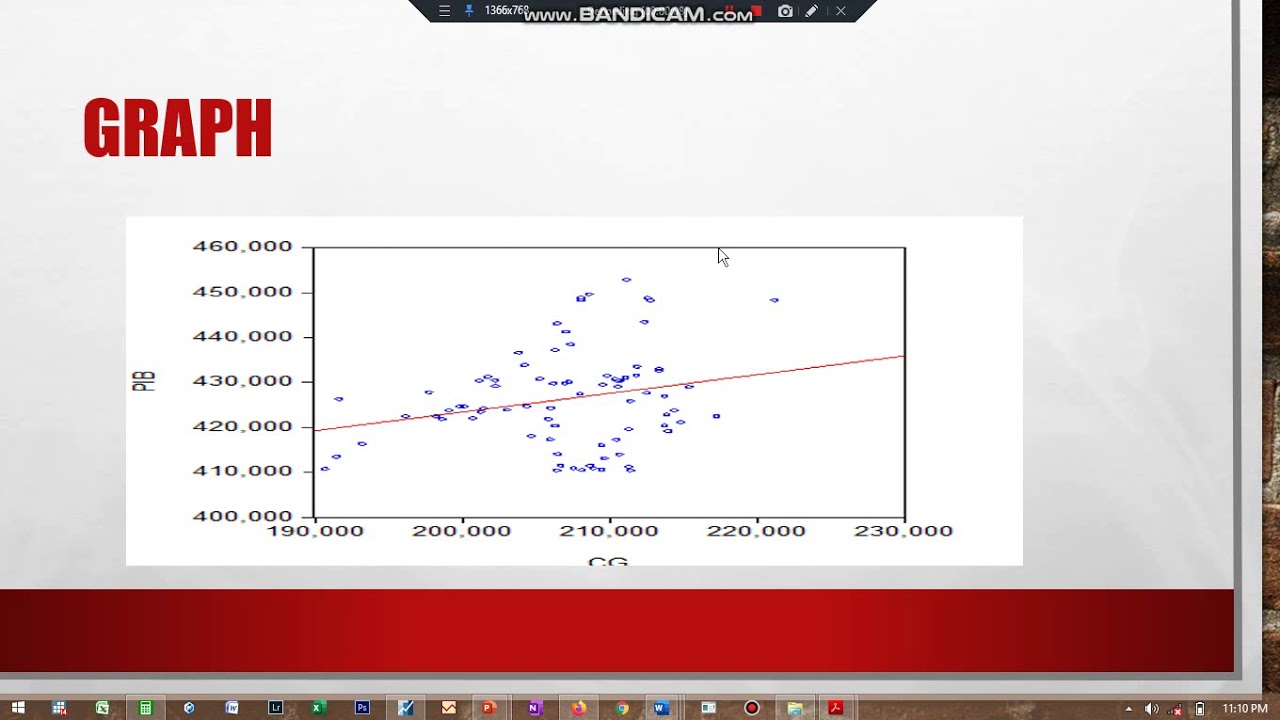Open the Windows Start menu
Screen dimensions: 1280x720
pyautogui.click(x=17, y=708)
